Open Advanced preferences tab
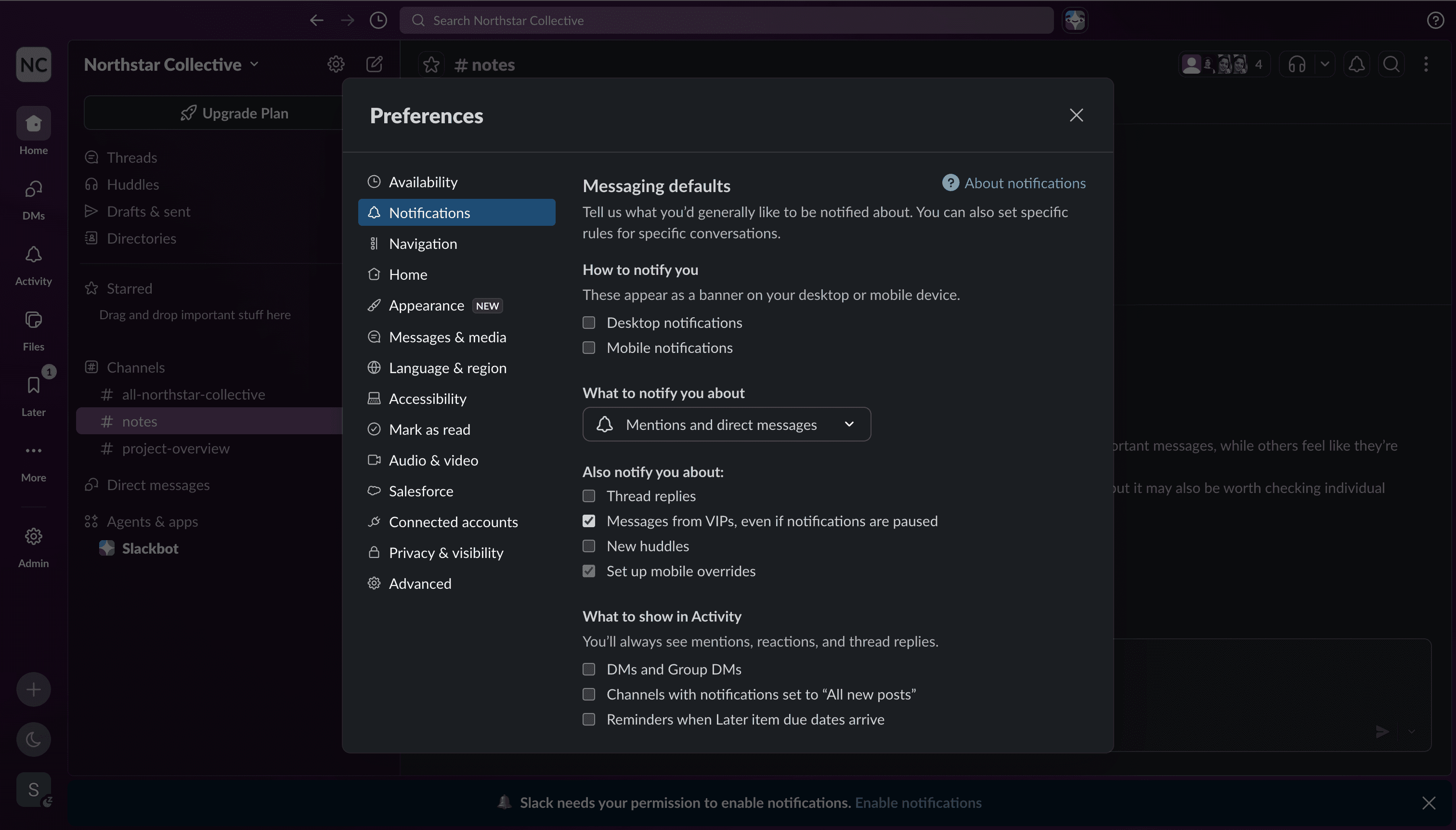 click(456, 584)
